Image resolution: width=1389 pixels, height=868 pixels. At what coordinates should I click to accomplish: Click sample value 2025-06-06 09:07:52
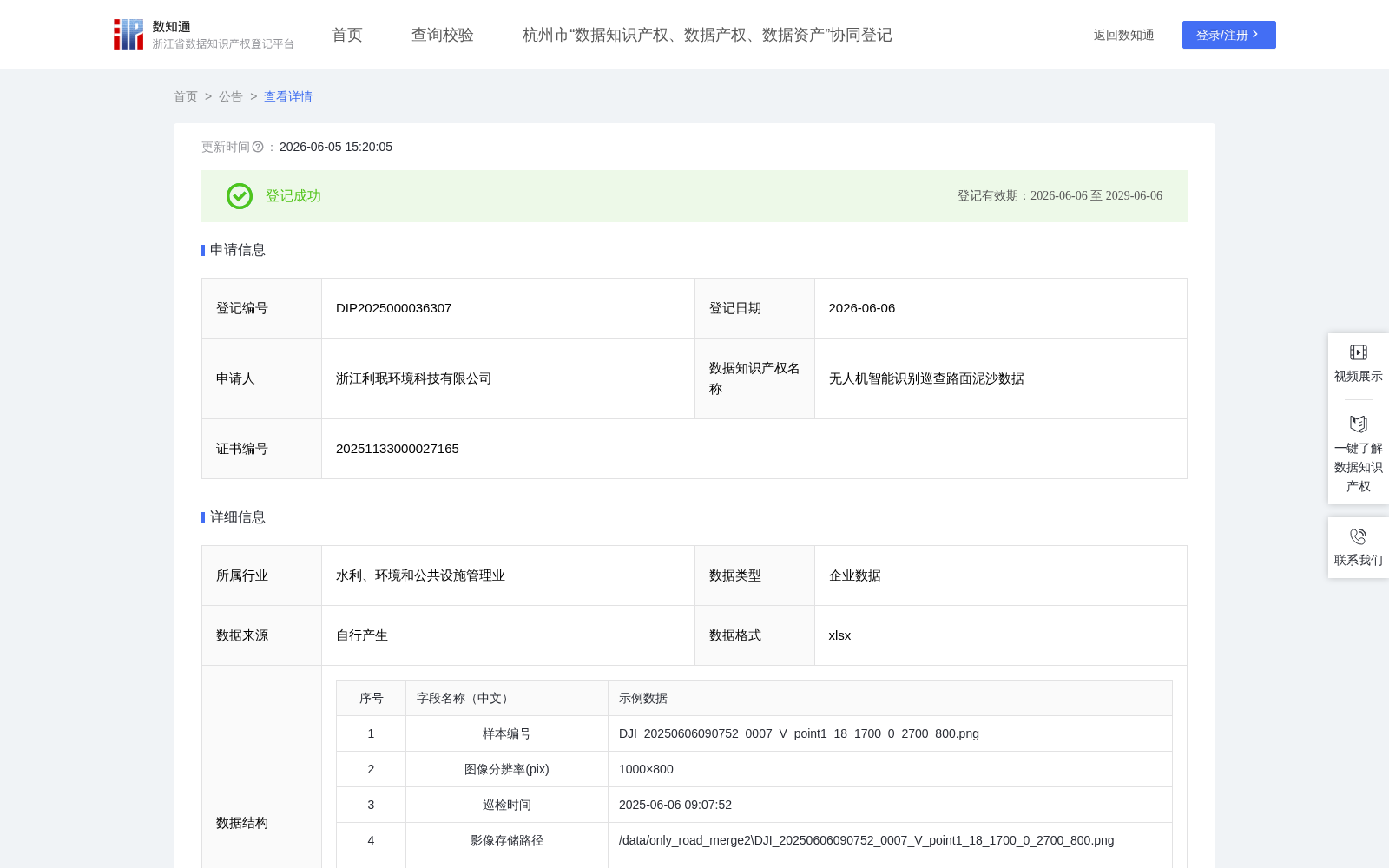click(675, 805)
